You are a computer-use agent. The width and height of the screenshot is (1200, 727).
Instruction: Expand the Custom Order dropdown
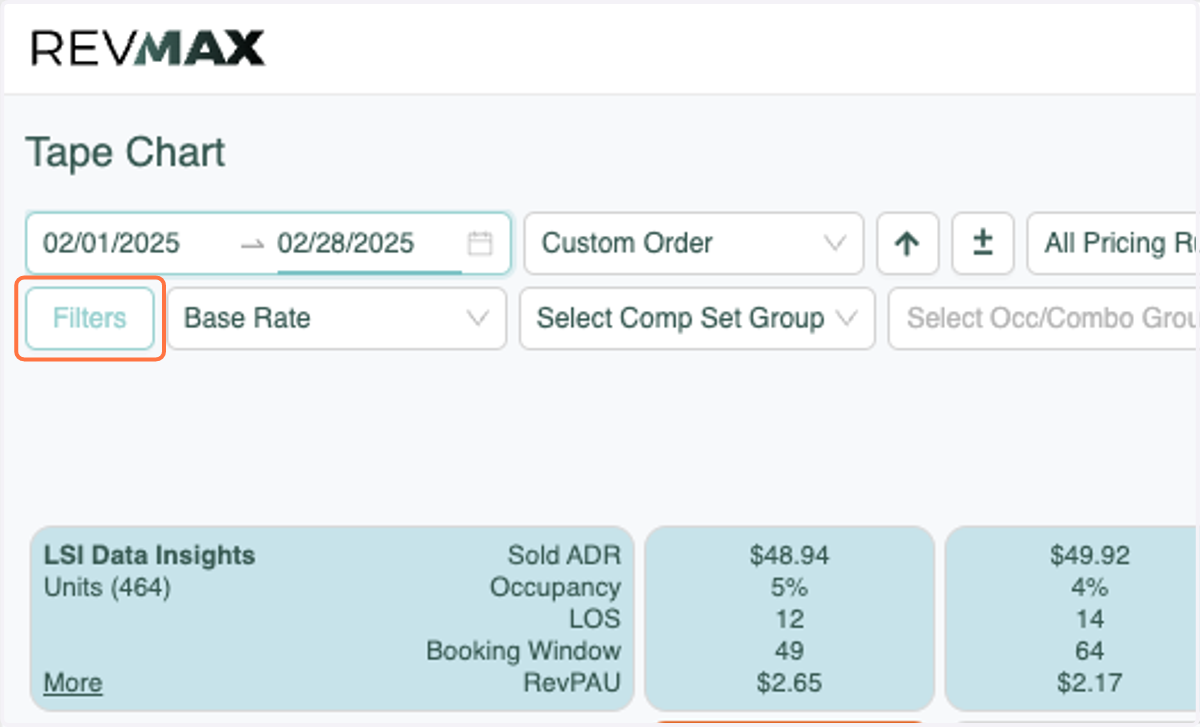pyautogui.click(x=694, y=243)
